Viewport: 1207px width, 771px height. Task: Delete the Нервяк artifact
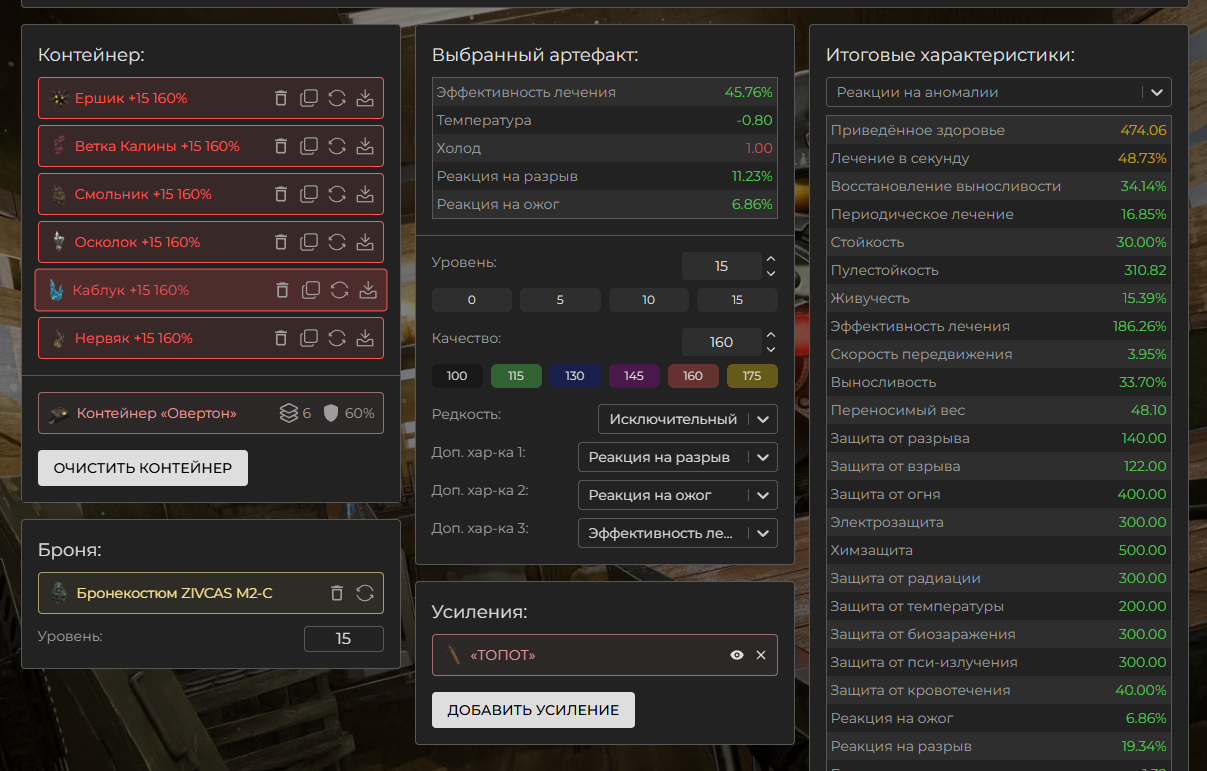(281, 338)
